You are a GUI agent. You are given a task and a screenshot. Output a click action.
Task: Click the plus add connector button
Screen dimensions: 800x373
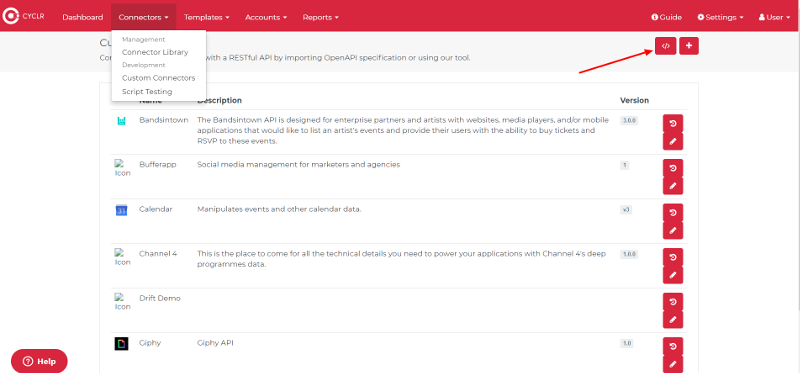pyautogui.click(x=689, y=46)
